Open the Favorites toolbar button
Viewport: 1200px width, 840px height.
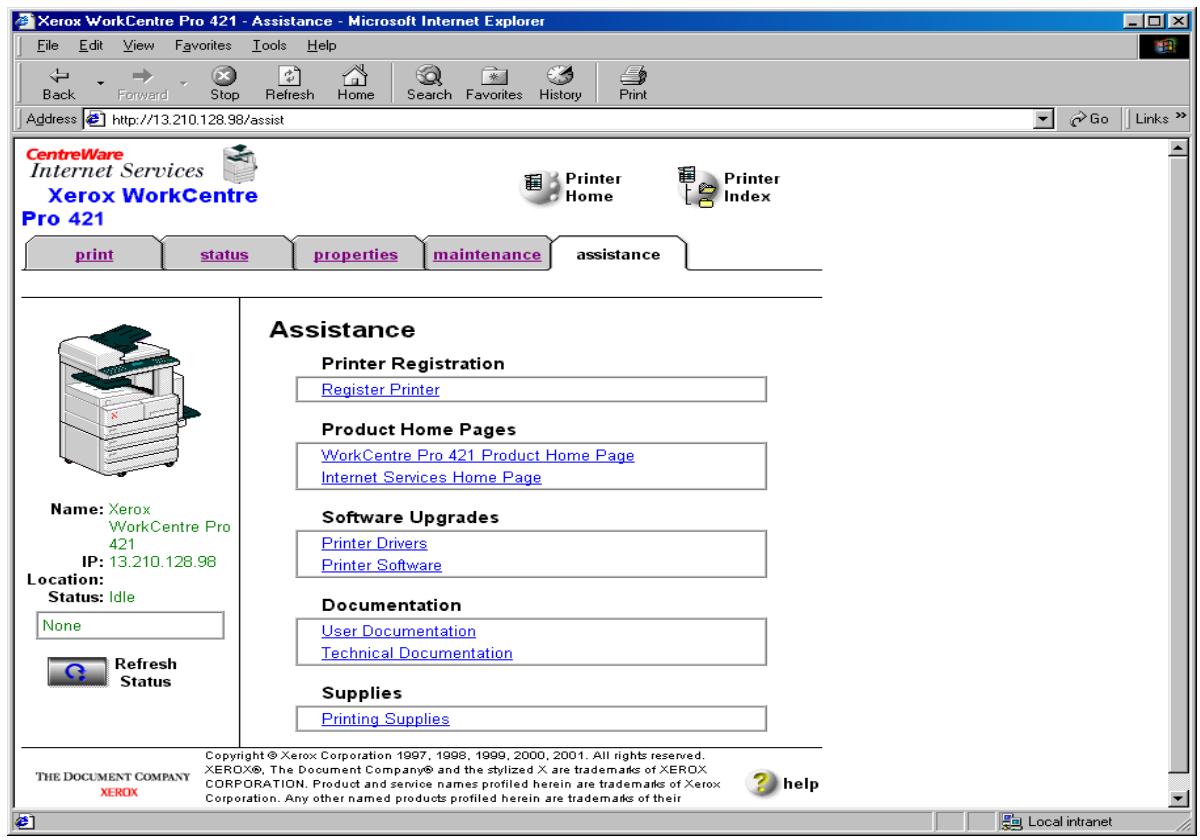(496, 84)
